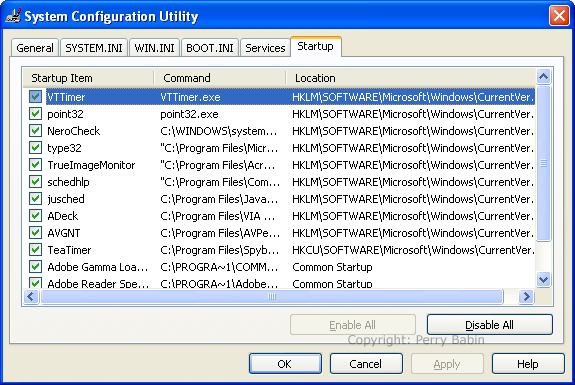Click the System Configuration Utility title icon

point(14,16)
